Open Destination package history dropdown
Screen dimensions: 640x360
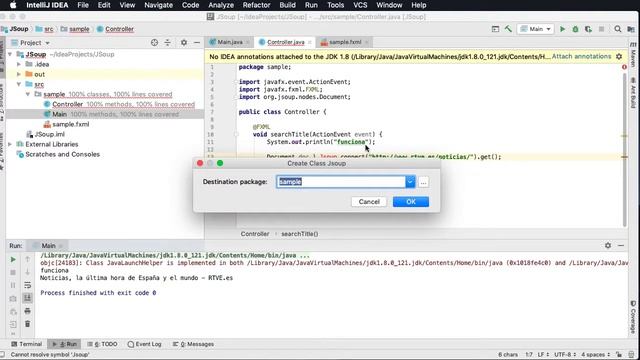click(x=410, y=182)
